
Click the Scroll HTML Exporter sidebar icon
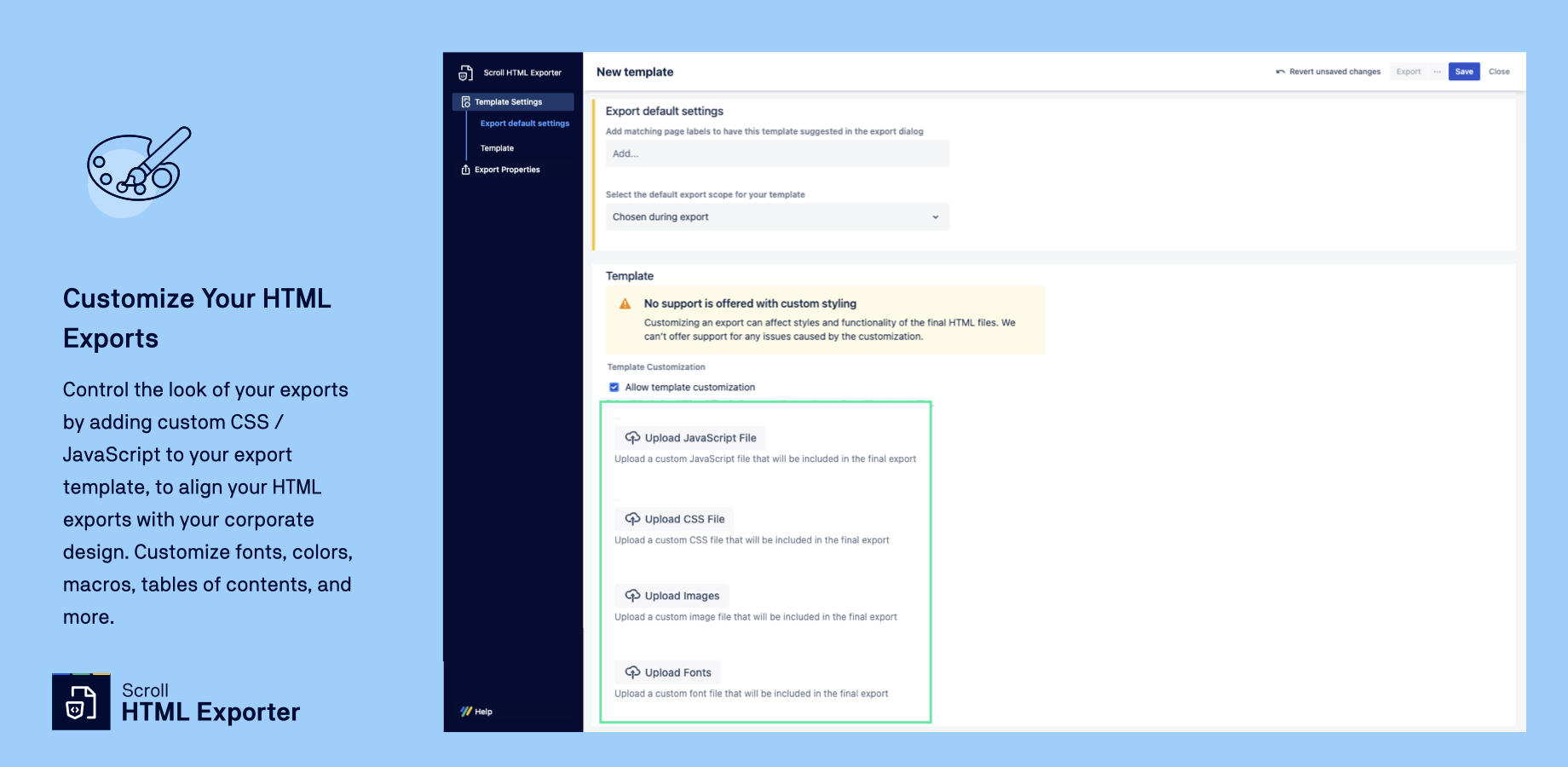coord(466,72)
